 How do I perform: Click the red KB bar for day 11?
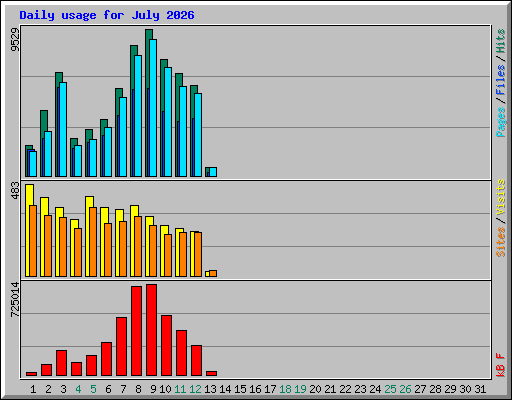pos(181,353)
